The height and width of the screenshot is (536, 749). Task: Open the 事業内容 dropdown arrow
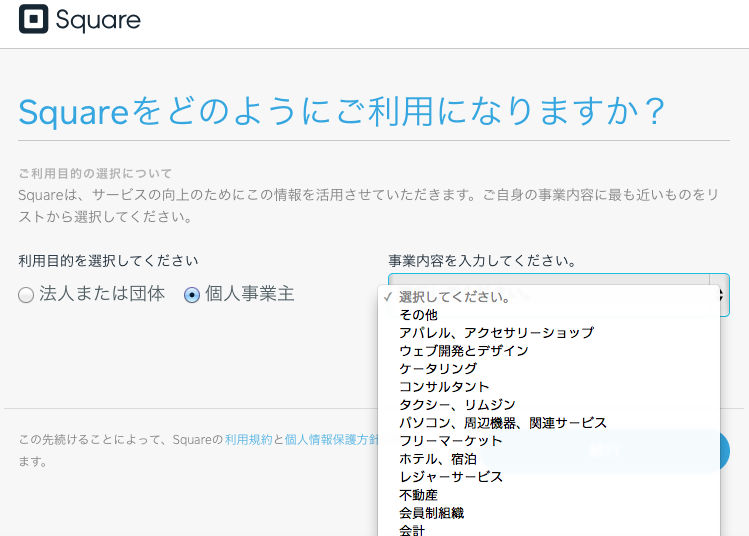[x=720, y=295]
